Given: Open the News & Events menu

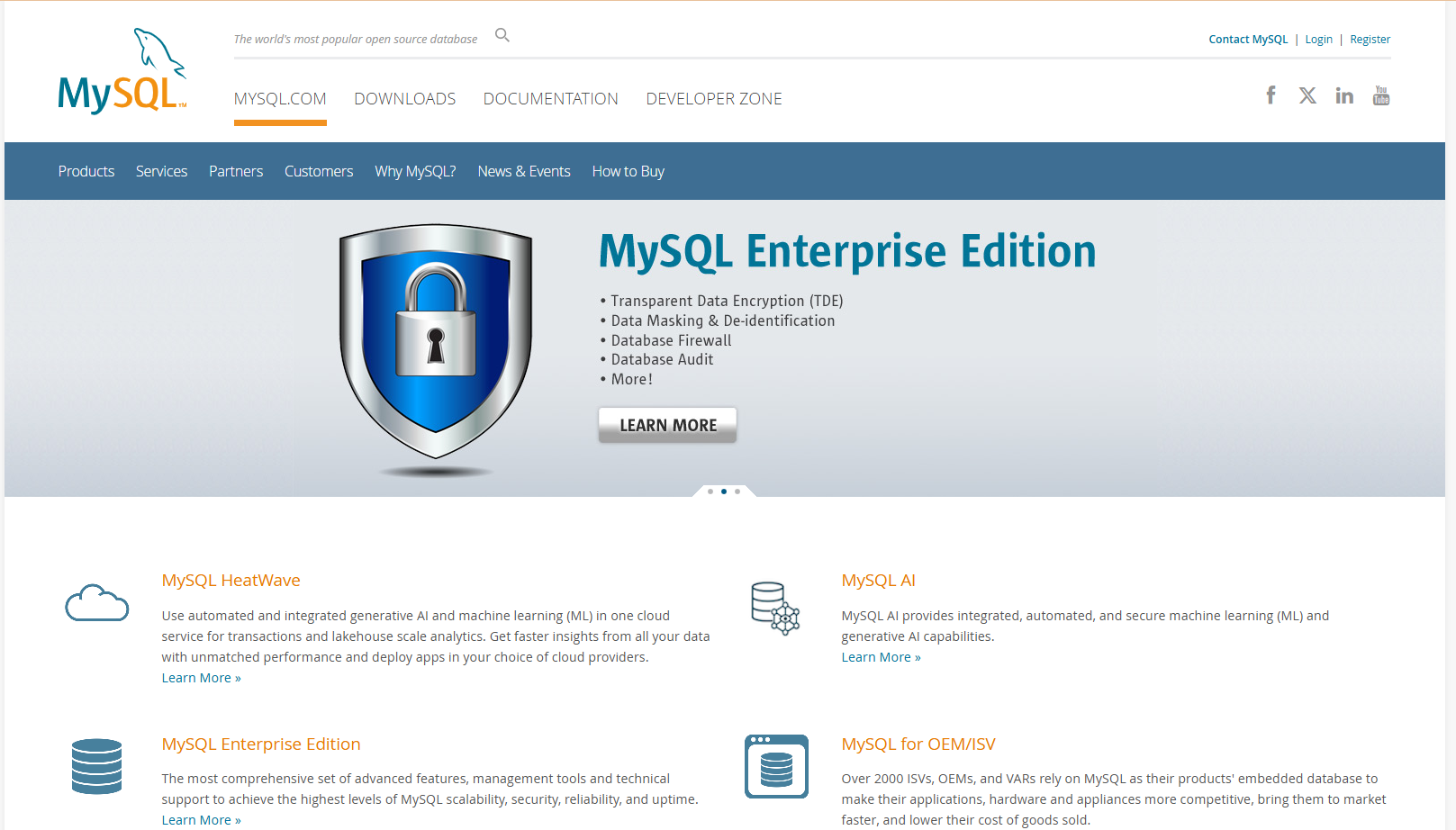Looking at the screenshot, I should (524, 171).
